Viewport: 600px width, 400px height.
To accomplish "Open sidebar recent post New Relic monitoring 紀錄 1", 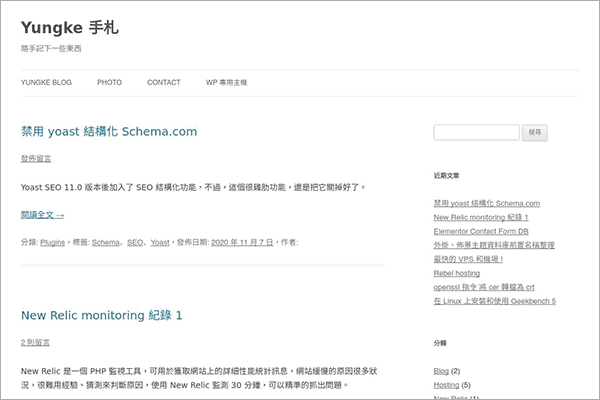I will (481, 217).
